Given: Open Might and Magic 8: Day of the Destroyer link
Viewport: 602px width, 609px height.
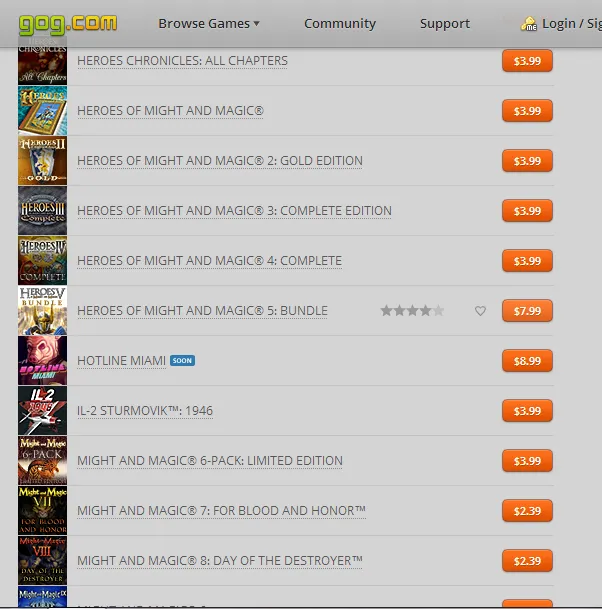Looking at the screenshot, I should 220,560.
